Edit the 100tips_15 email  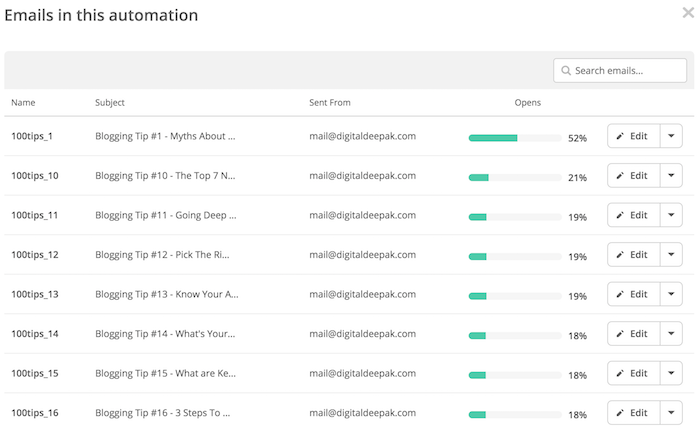[x=633, y=373]
